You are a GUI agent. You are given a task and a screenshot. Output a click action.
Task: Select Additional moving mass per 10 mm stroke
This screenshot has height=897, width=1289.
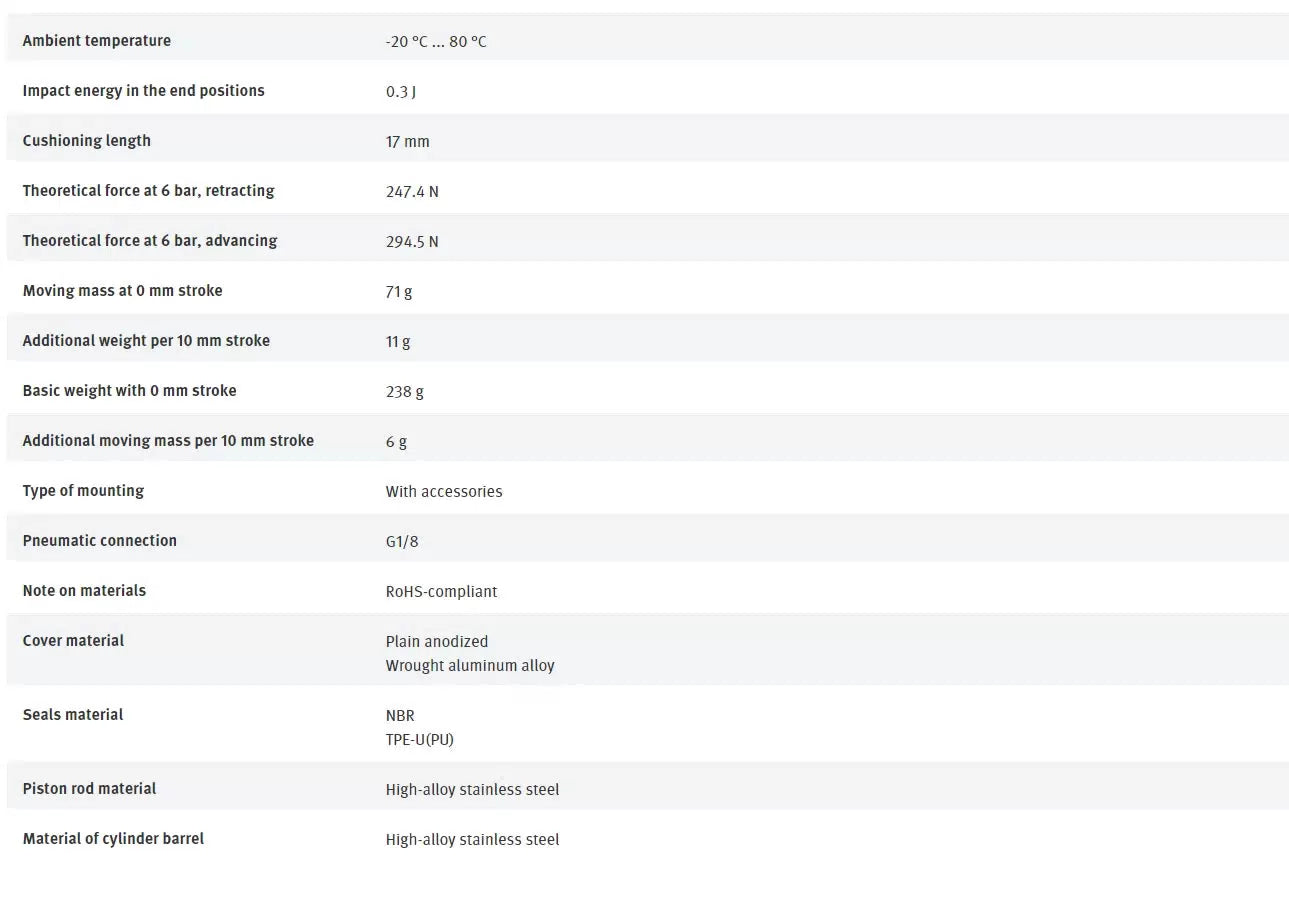pos(168,441)
